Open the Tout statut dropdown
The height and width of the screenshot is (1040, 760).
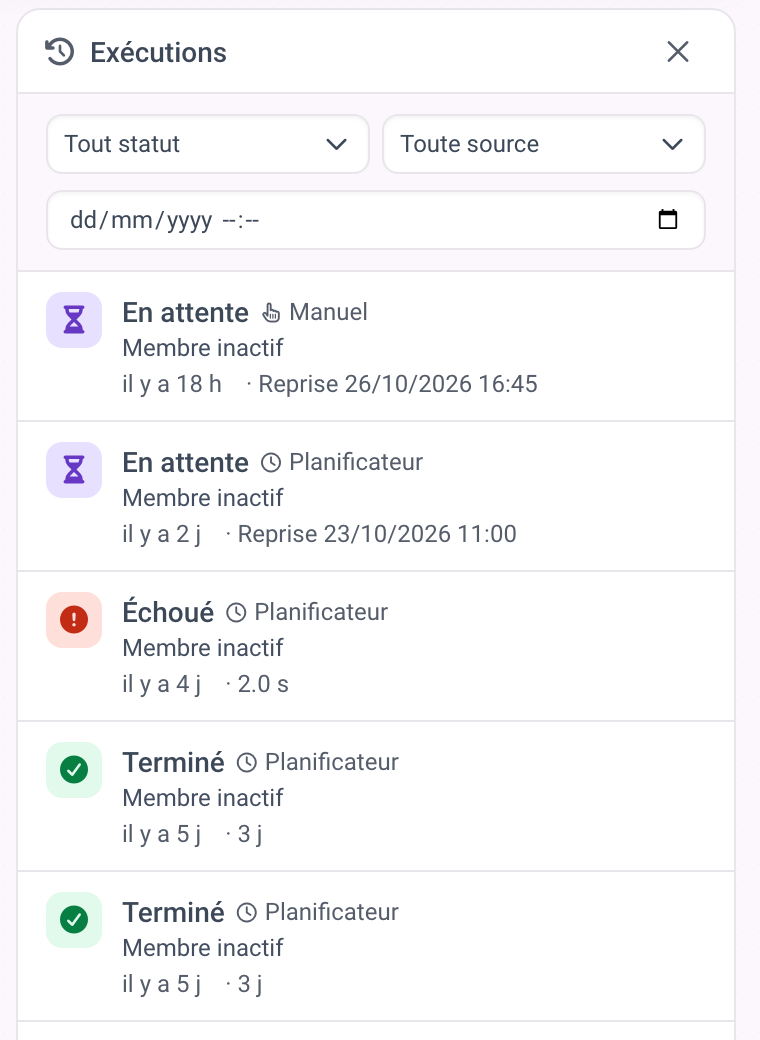[x=208, y=144]
